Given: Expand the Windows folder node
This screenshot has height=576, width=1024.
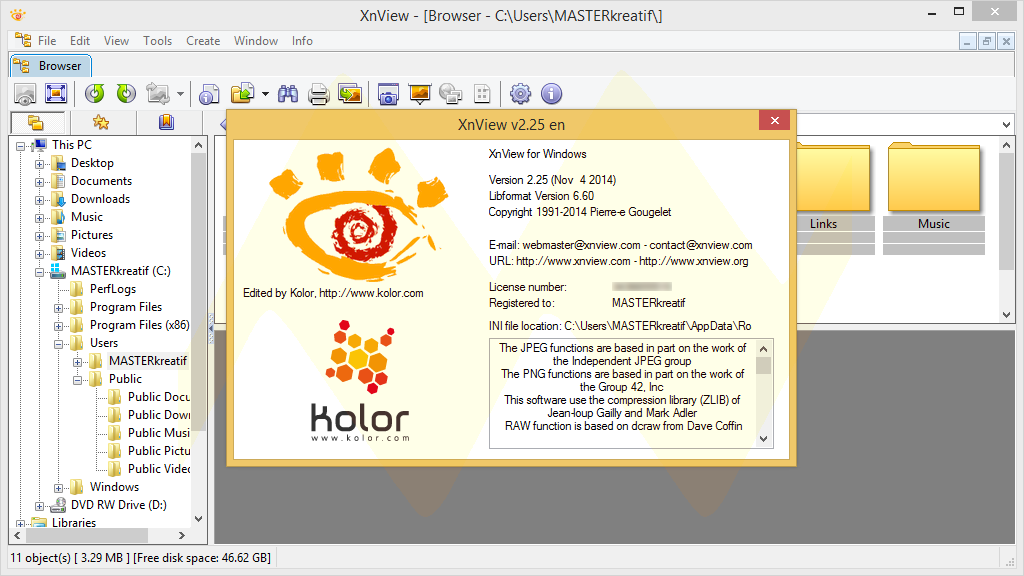Looking at the screenshot, I should (58, 488).
